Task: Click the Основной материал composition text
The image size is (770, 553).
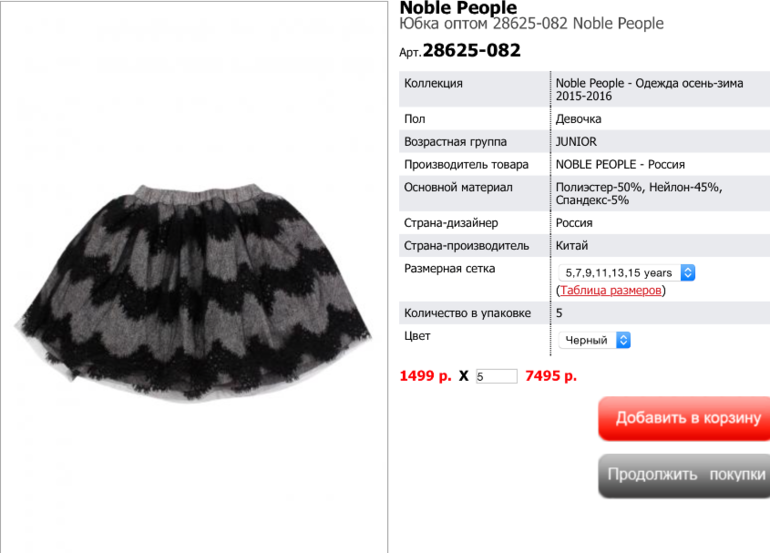Action: point(639,194)
